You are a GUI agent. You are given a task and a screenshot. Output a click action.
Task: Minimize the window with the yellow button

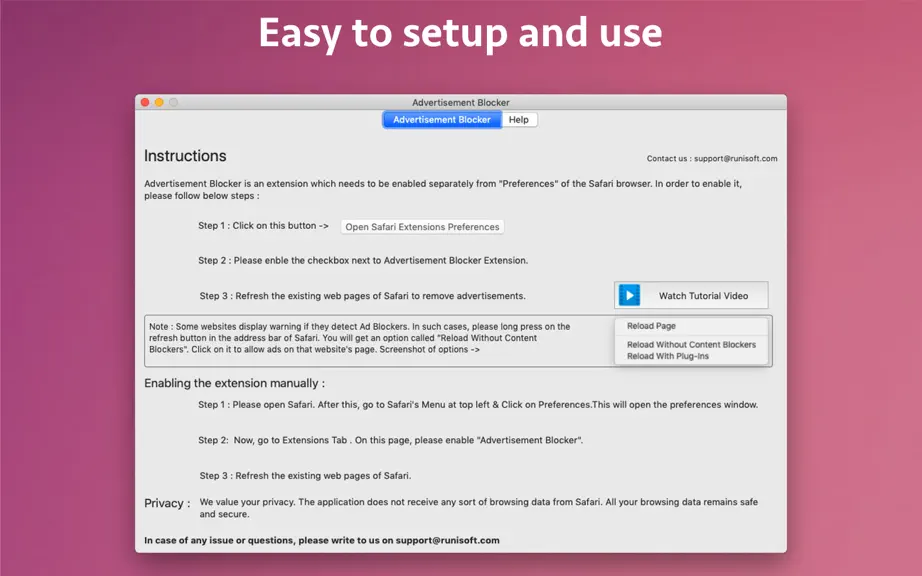click(x=159, y=102)
